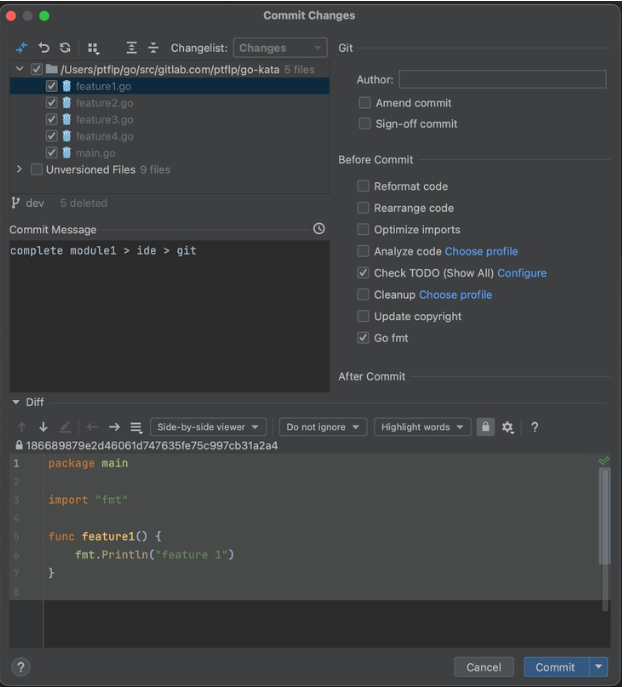Click the Show Diff icon in changes toolbar
Viewport: 624px width, 687px height.
(x=22, y=48)
